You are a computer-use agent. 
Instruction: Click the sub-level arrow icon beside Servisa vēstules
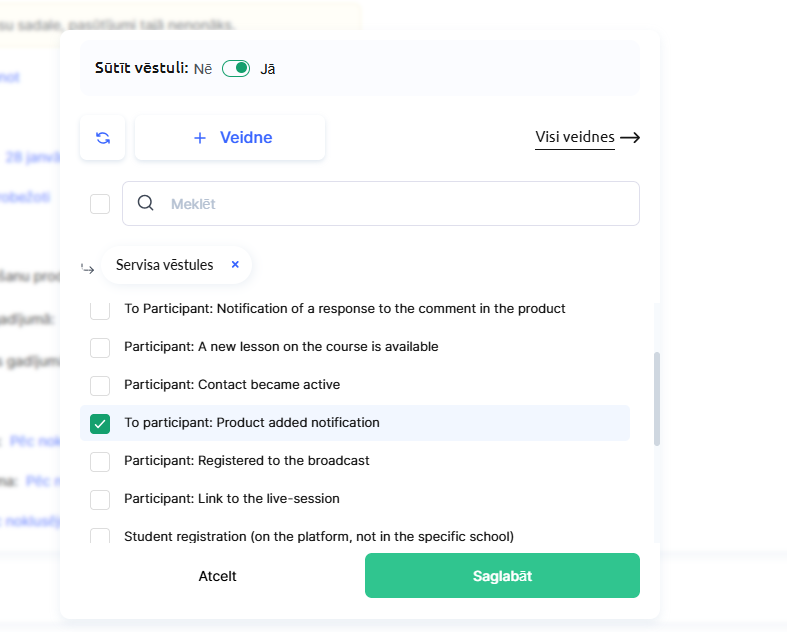pyautogui.click(x=88, y=268)
